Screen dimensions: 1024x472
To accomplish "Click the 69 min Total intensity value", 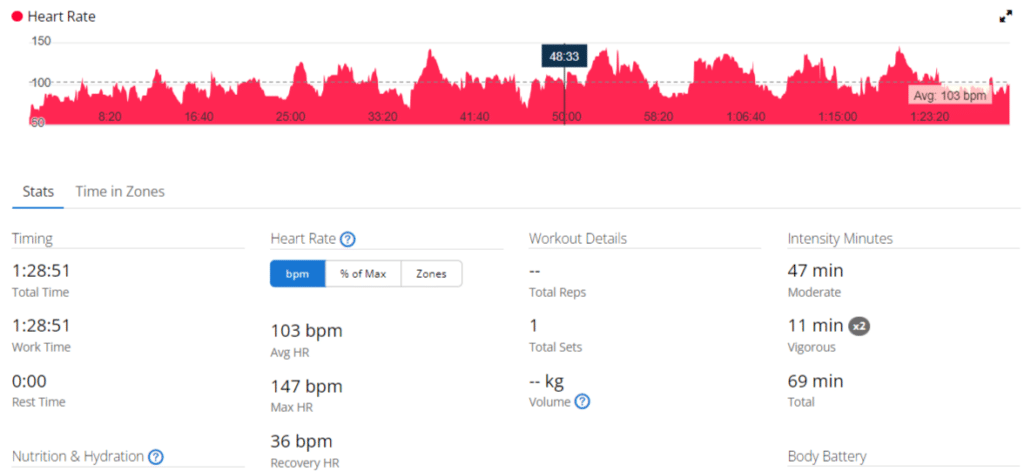I will pos(816,381).
